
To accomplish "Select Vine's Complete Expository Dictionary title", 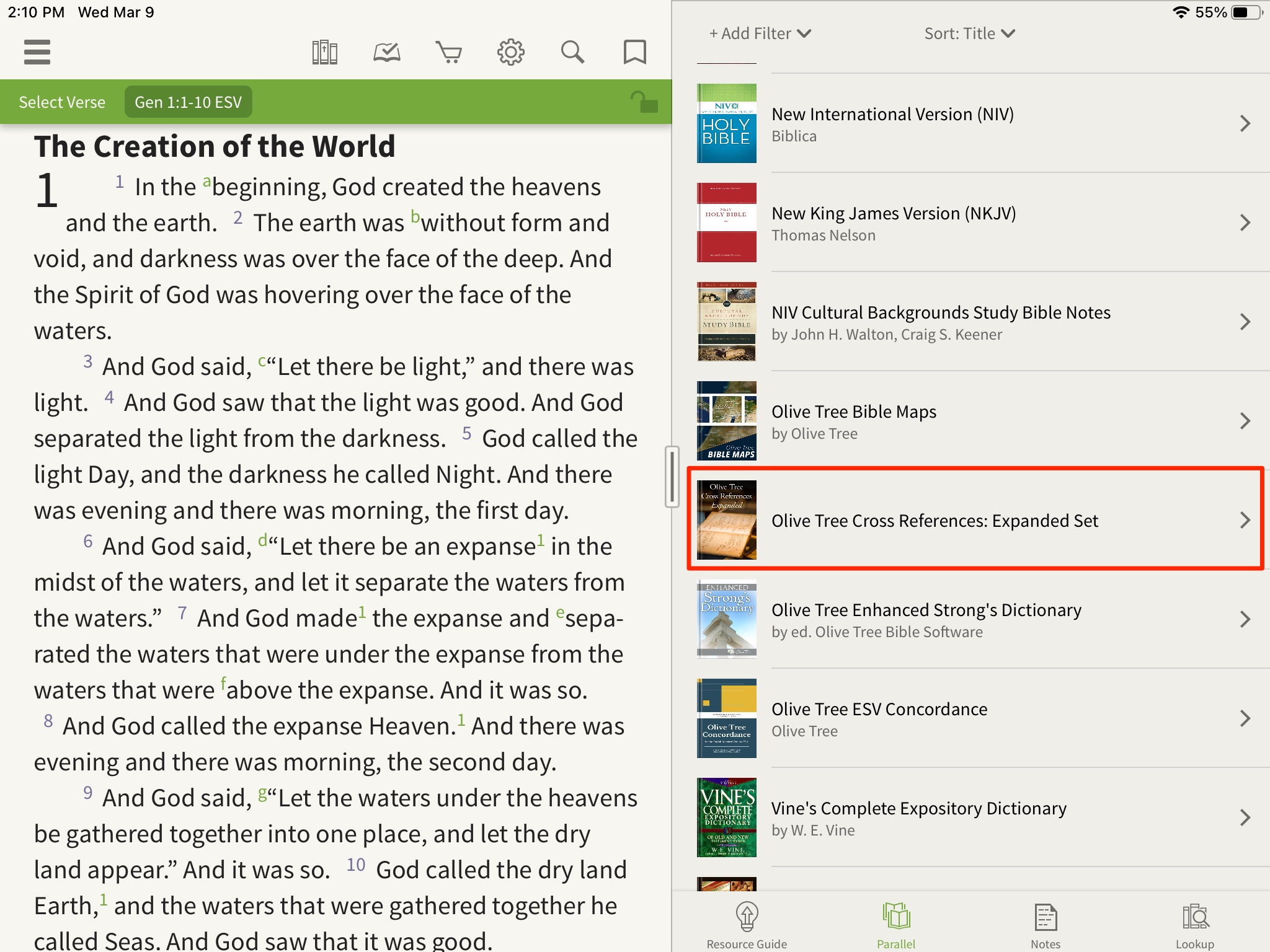I will coord(919,808).
